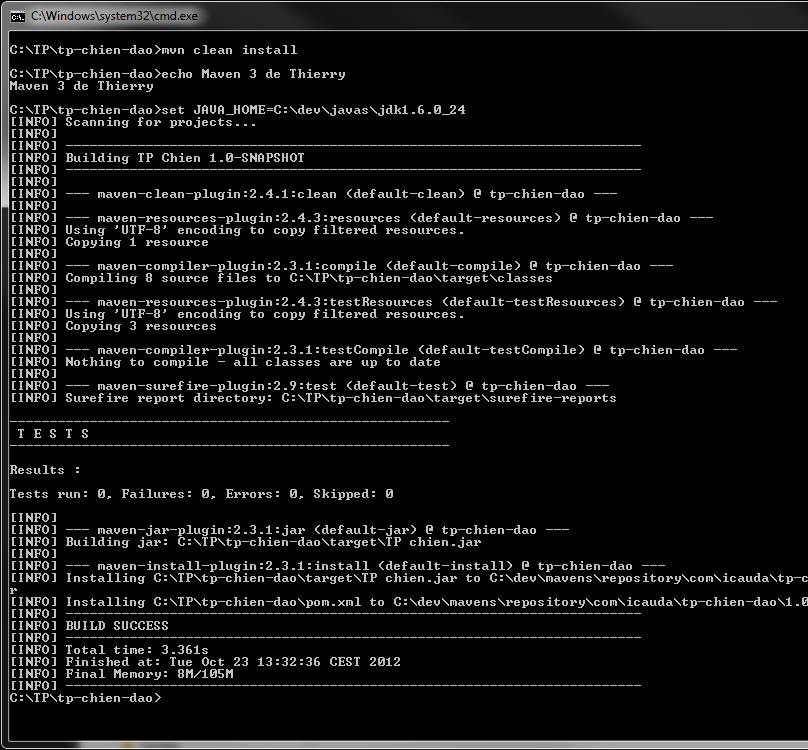The width and height of the screenshot is (808, 750).
Task: Click the 'Building jar' output line
Action: (x=272, y=542)
